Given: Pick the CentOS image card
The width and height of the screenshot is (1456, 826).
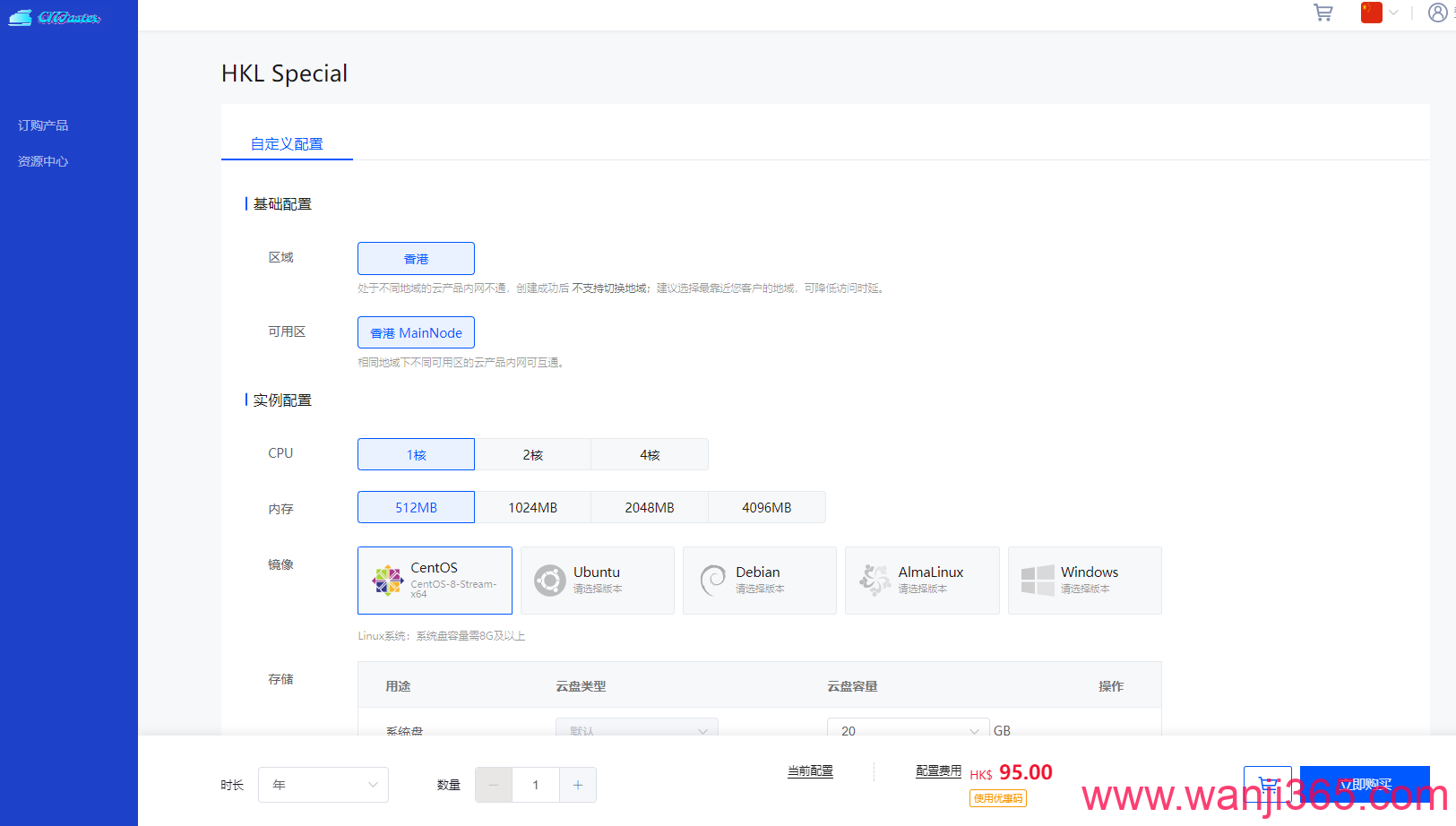Looking at the screenshot, I should tap(435, 581).
